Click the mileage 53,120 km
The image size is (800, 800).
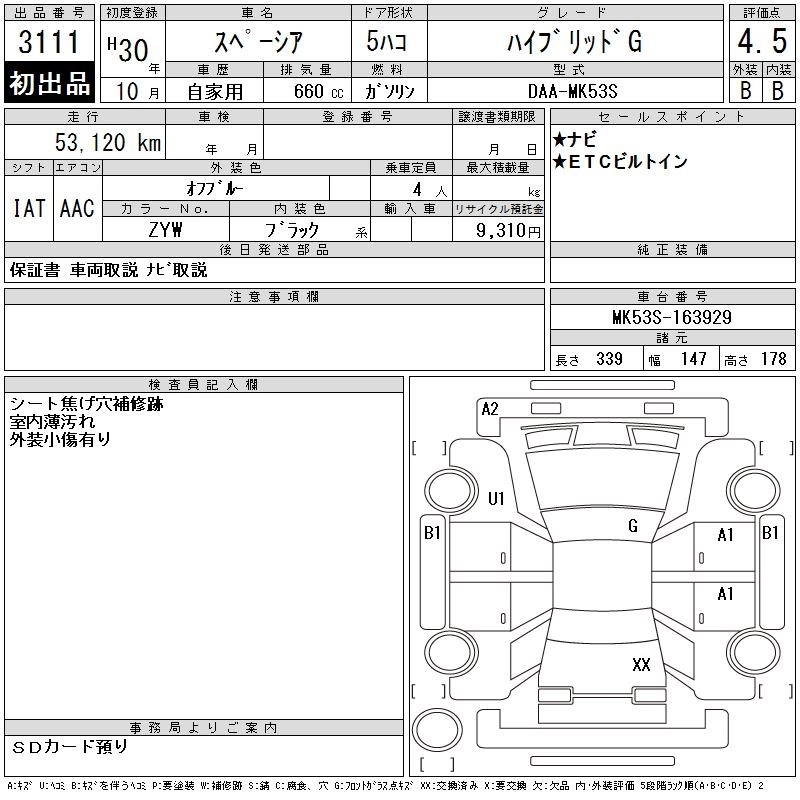point(108,142)
